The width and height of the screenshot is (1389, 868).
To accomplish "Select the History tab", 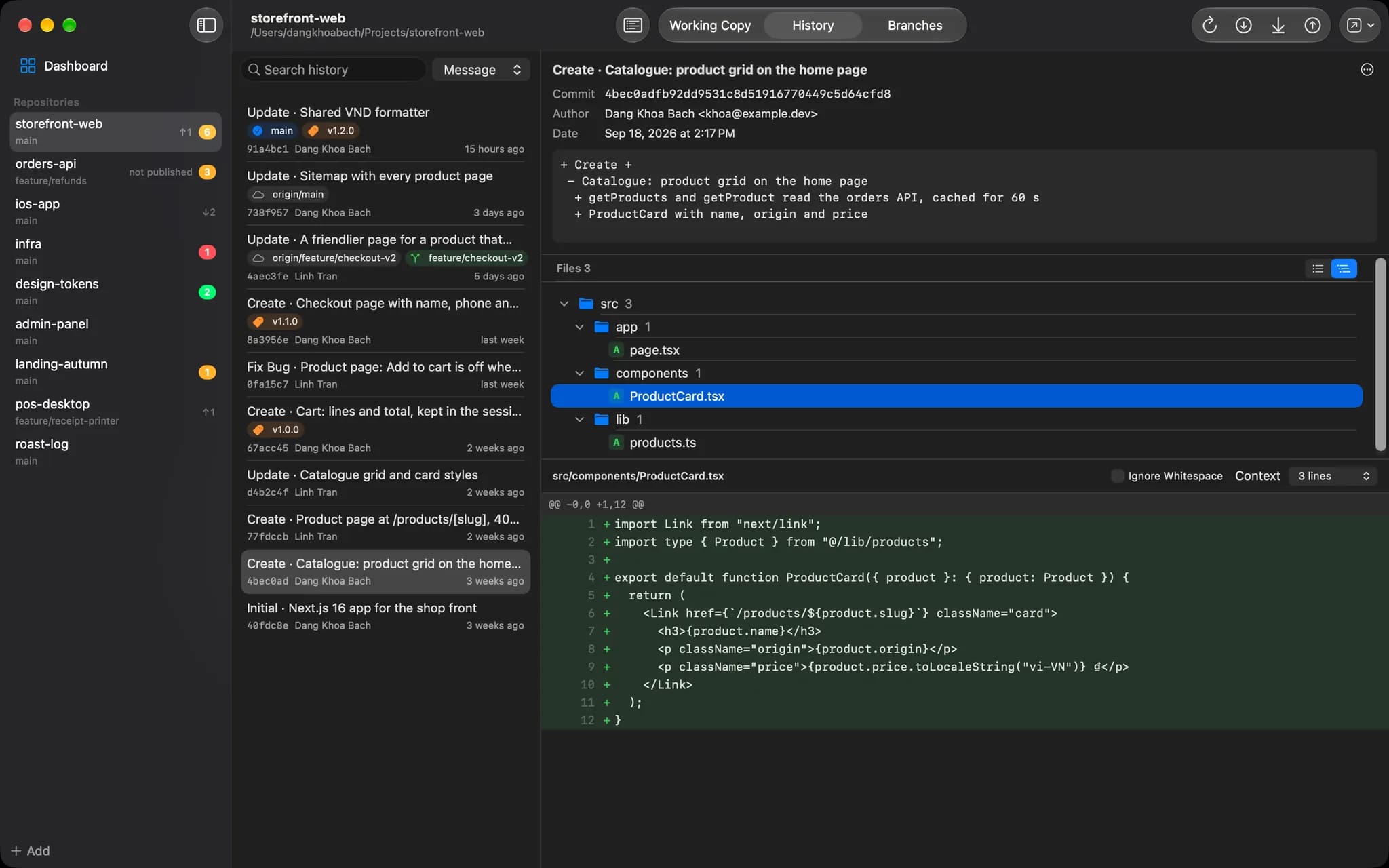I will pyautogui.click(x=813, y=25).
